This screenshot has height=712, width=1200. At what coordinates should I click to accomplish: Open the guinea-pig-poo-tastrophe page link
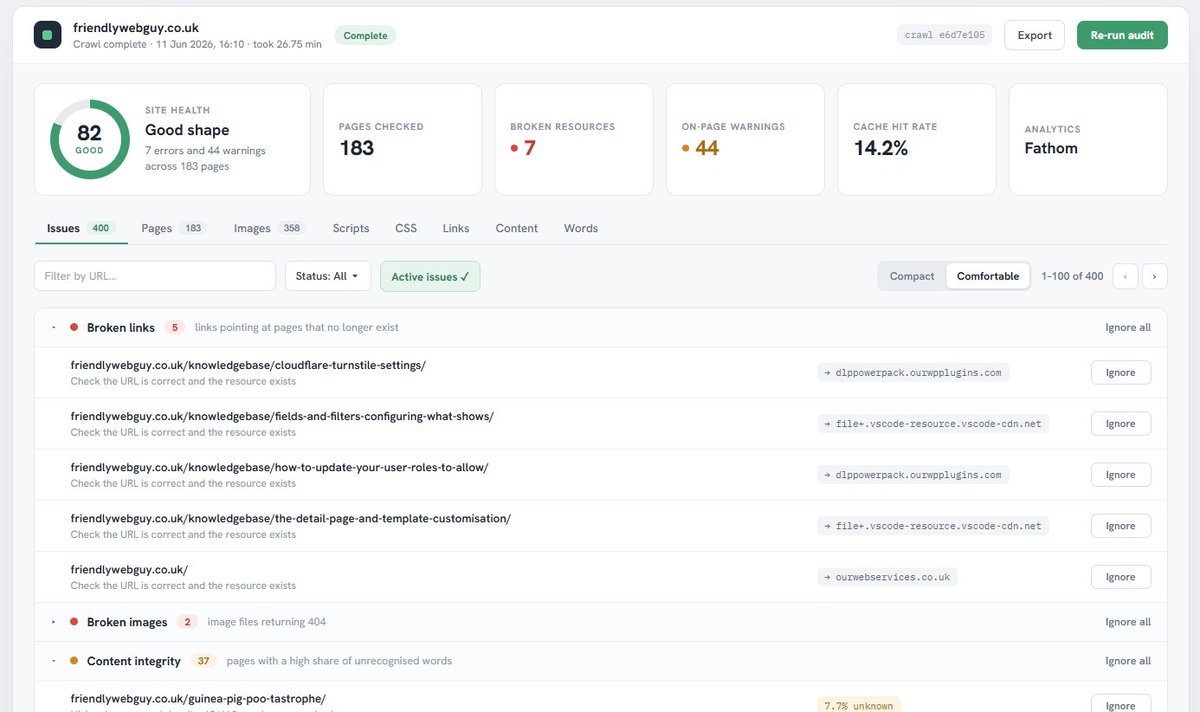point(198,698)
